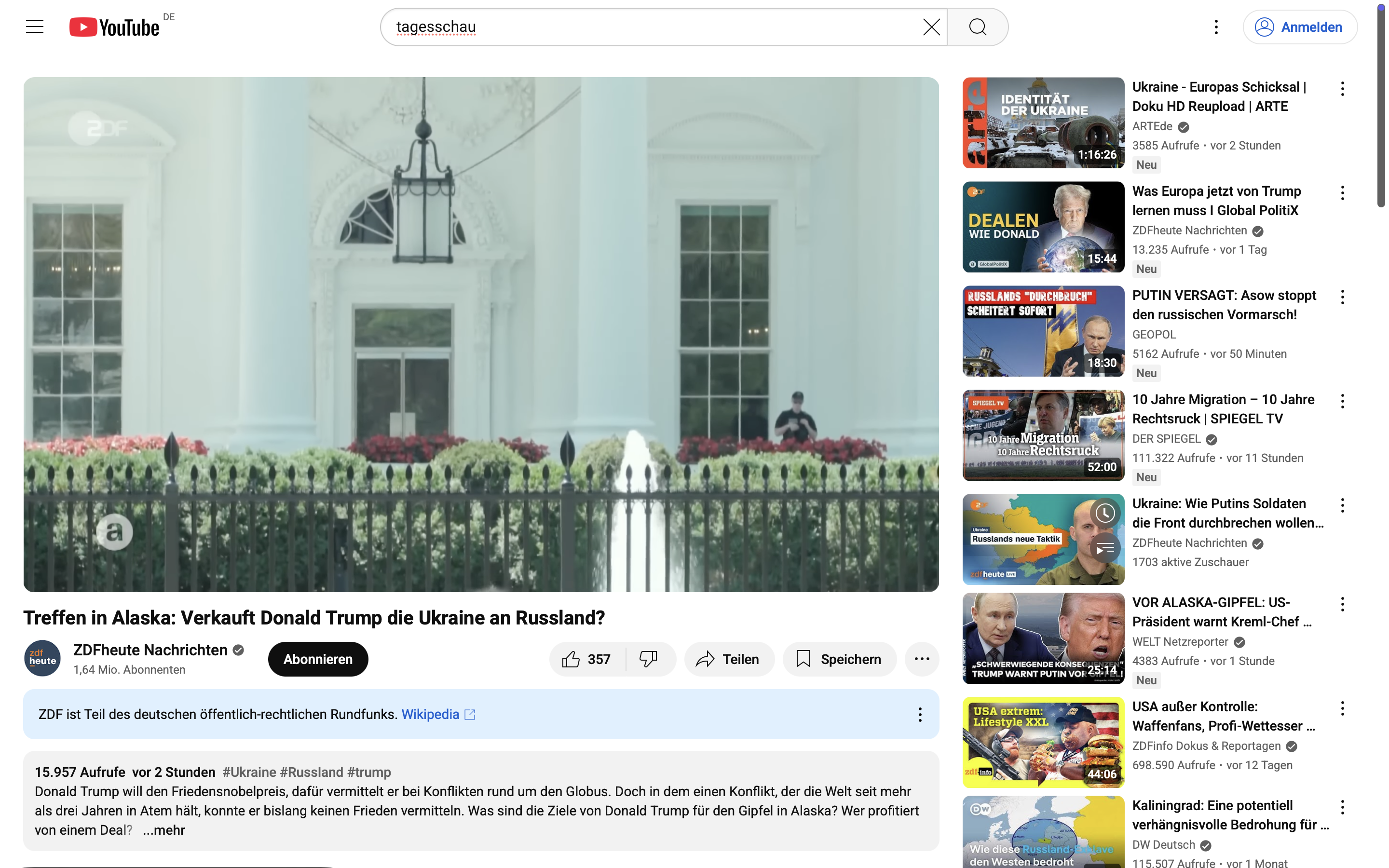Open options for Was Europa jetzt video
Viewport: 1389px width, 868px height.
pos(1342,193)
